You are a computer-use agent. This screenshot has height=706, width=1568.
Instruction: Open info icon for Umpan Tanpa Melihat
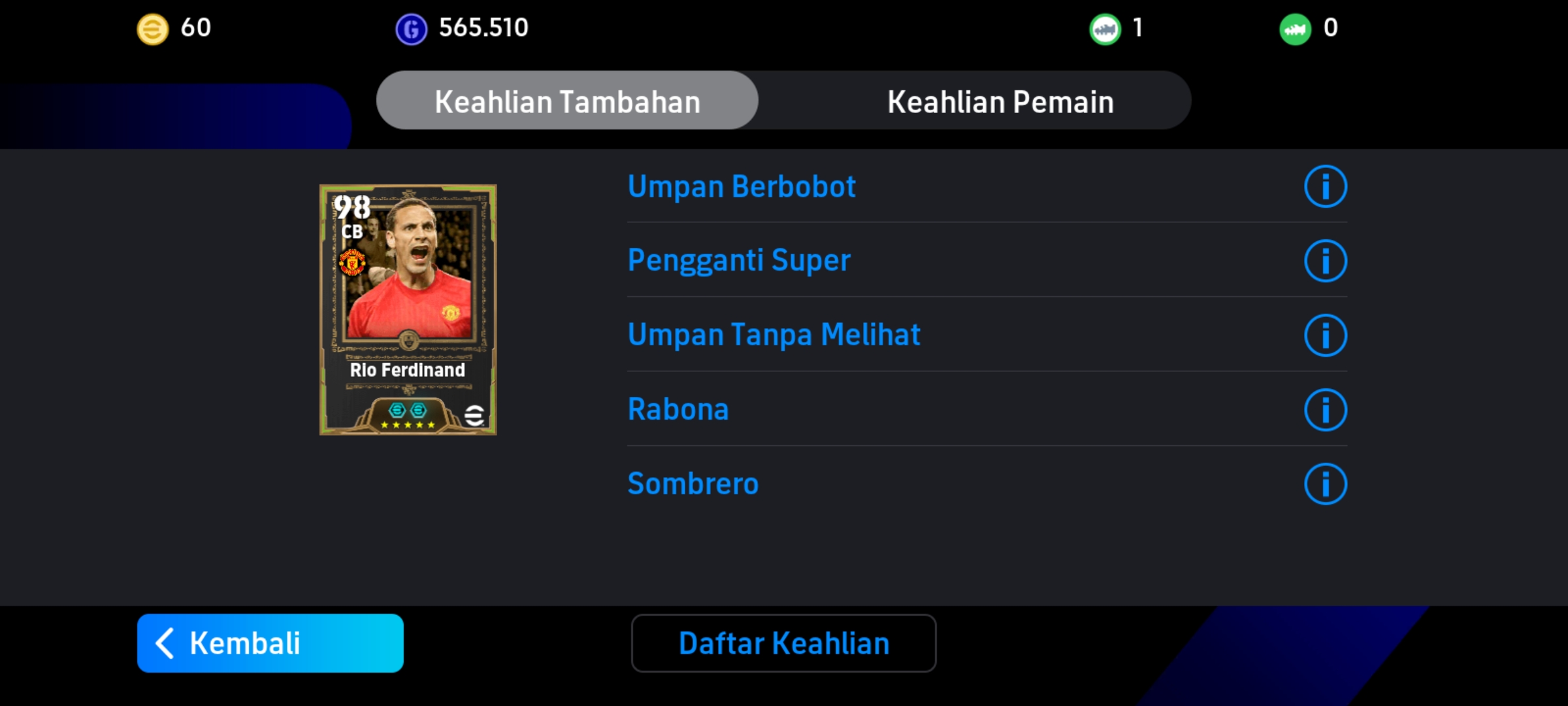pyautogui.click(x=1326, y=335)
